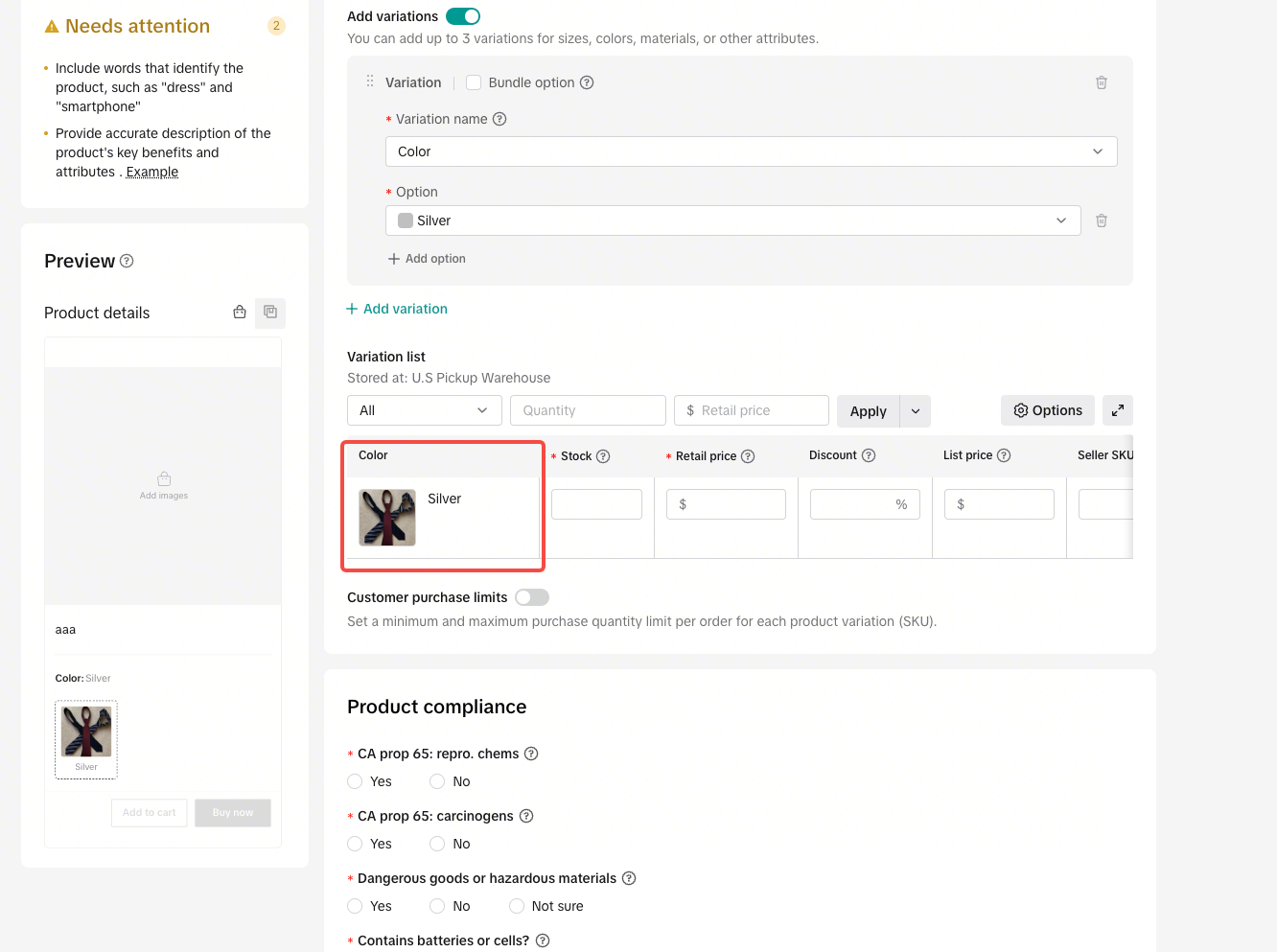
Task: Open help for CA prop 65 carcinogens
Action: 526,816
